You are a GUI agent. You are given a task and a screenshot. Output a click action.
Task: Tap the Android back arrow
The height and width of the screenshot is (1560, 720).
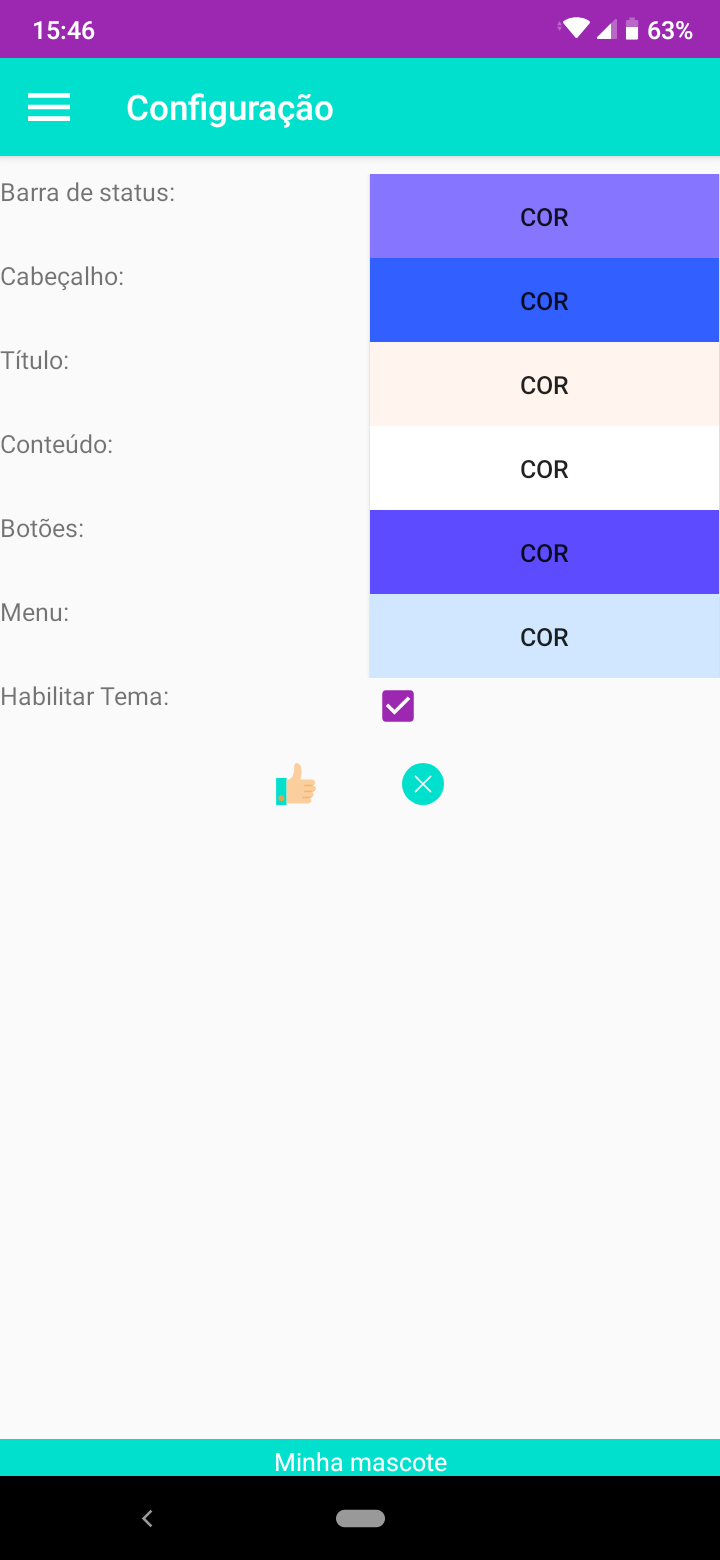pyautogui.click(x=147, y=1518)
